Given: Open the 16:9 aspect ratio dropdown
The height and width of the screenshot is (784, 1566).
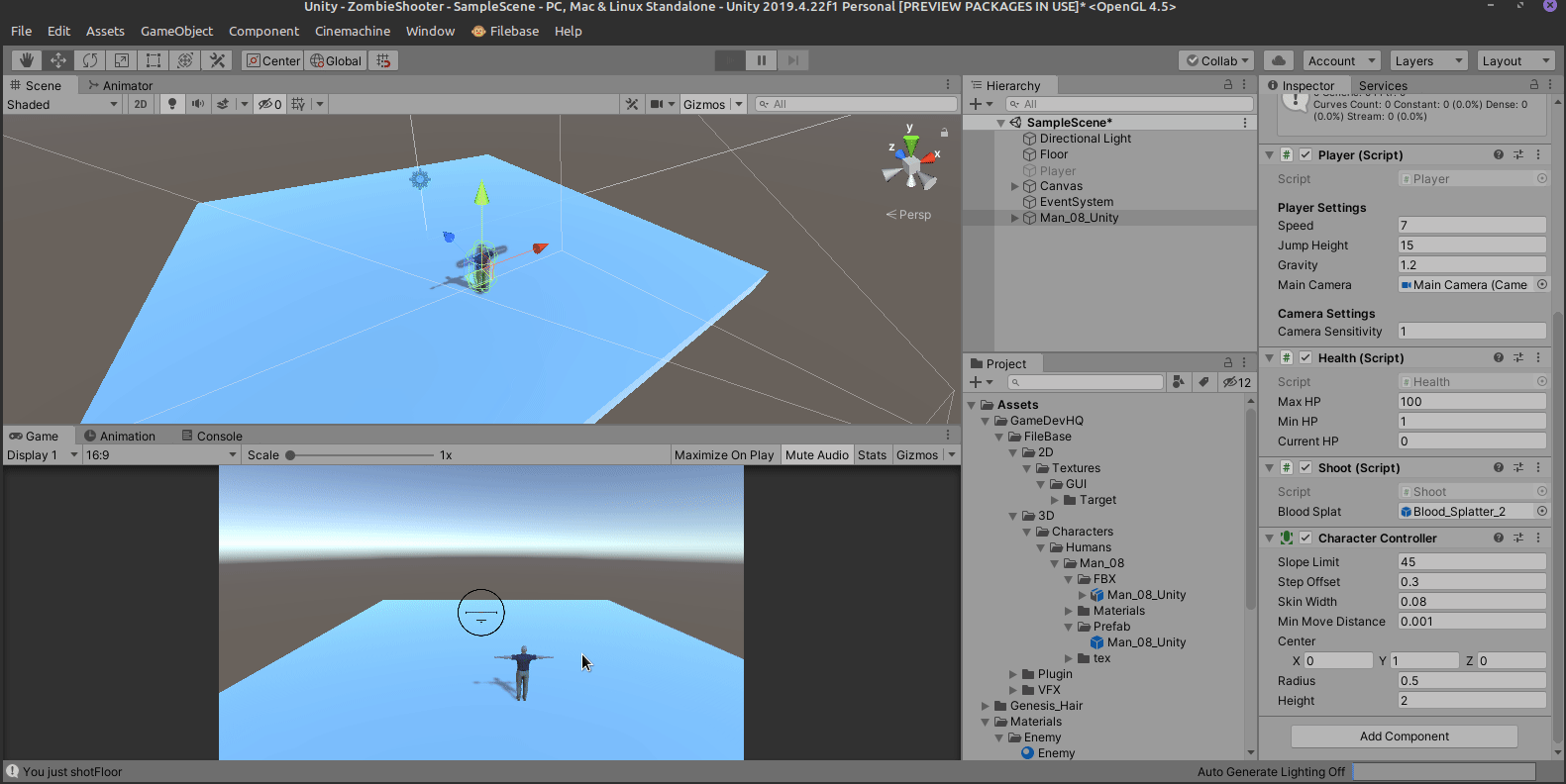Looking at the screenshot, I should [x=161, y=455].
